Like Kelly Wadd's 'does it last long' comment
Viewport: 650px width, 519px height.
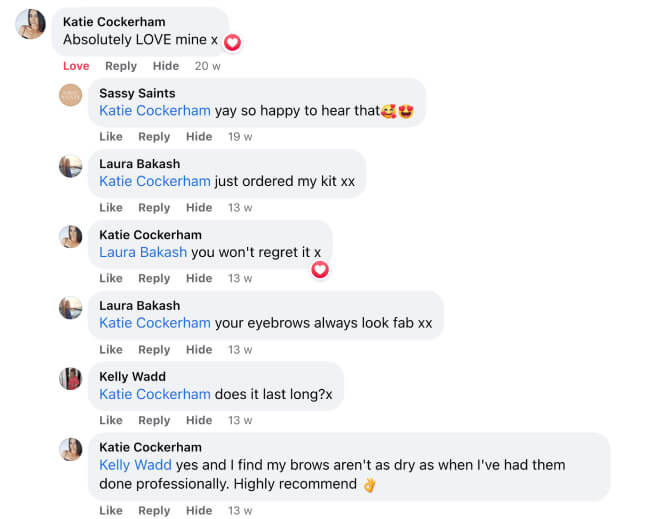[x=111, y=421]
